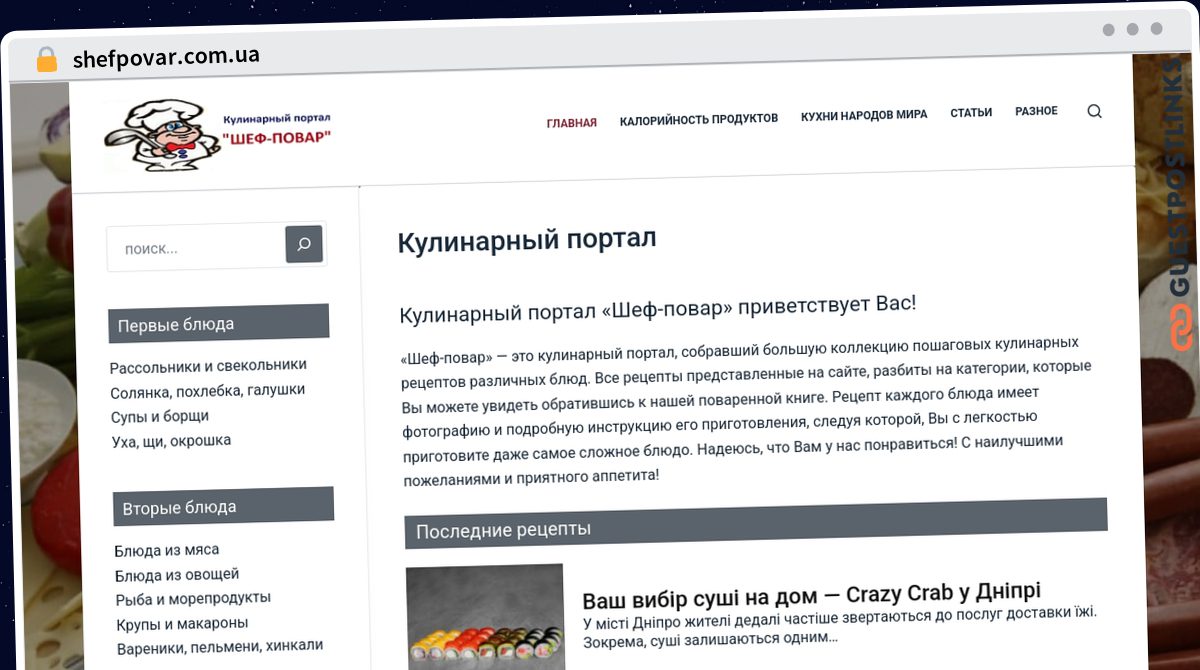Open Вареники, пельмени, хинкали category
Image resolution: width=1200 pixels, height=670 pixels.
219,646
